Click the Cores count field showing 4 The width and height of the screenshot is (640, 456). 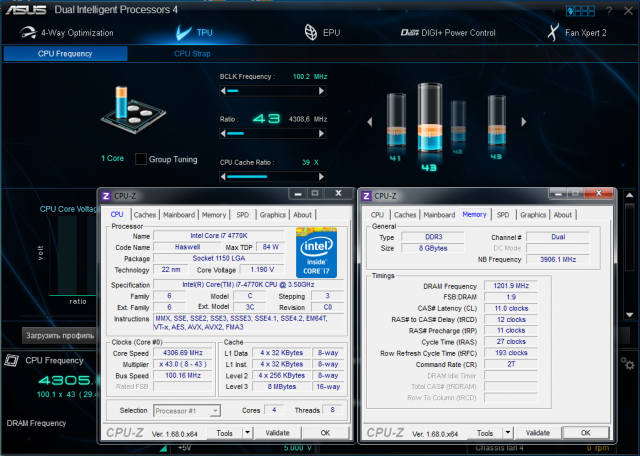click(x=274, y=410)
